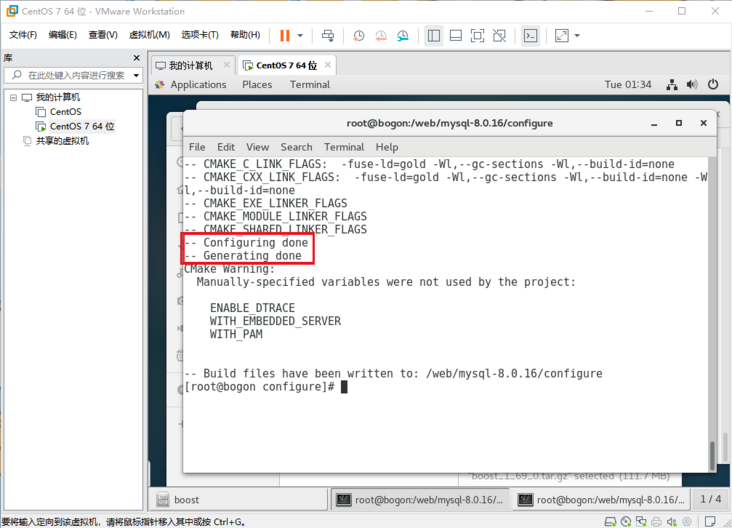
Task: Click the take snapshot icon
Action: pos(359,36)
